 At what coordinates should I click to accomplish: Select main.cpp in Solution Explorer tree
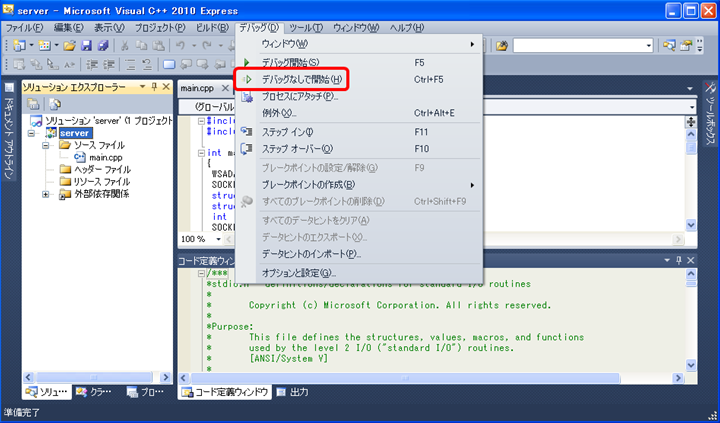[x=106, y=158]
